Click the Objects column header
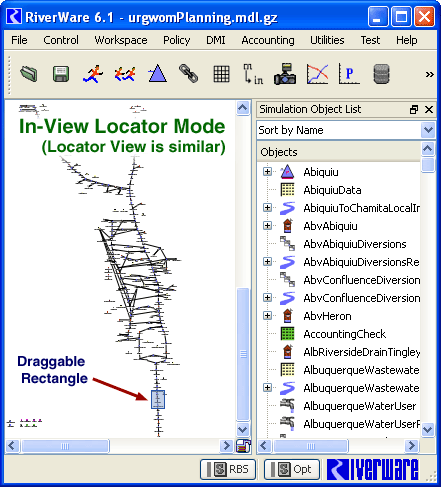Screen dimensions: 441x487 tap(339, 152)
